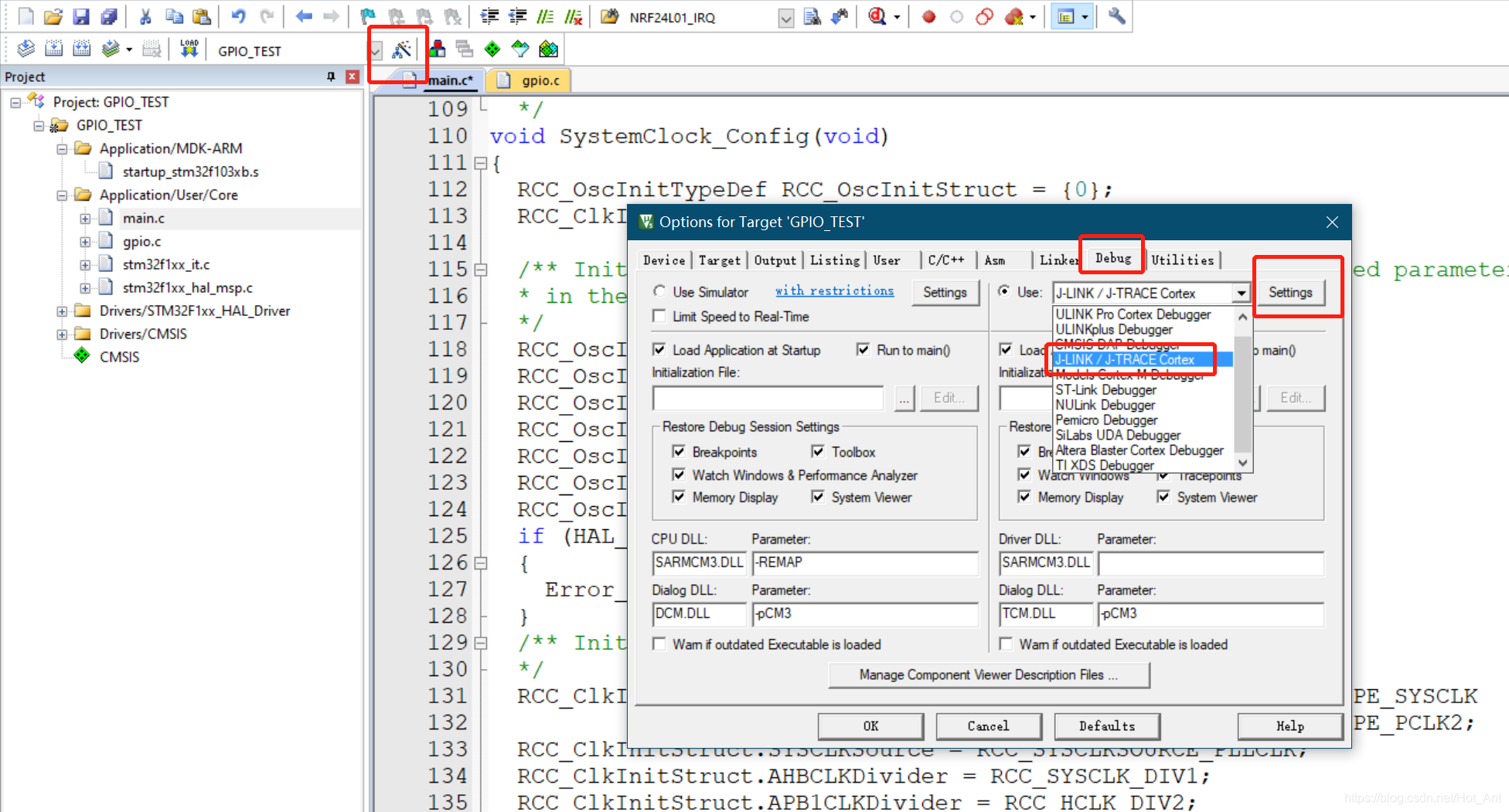Image resolution: width=1509 pixels, height=812 pixels.
Task: Toggle the left Memory Display checkbox
Action: click(x=679, y=497)
